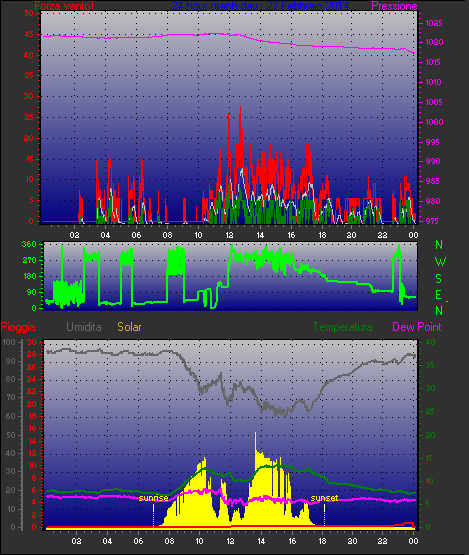
Task: Click the '270' wind direction value
Action: click(x=29, y=261)
